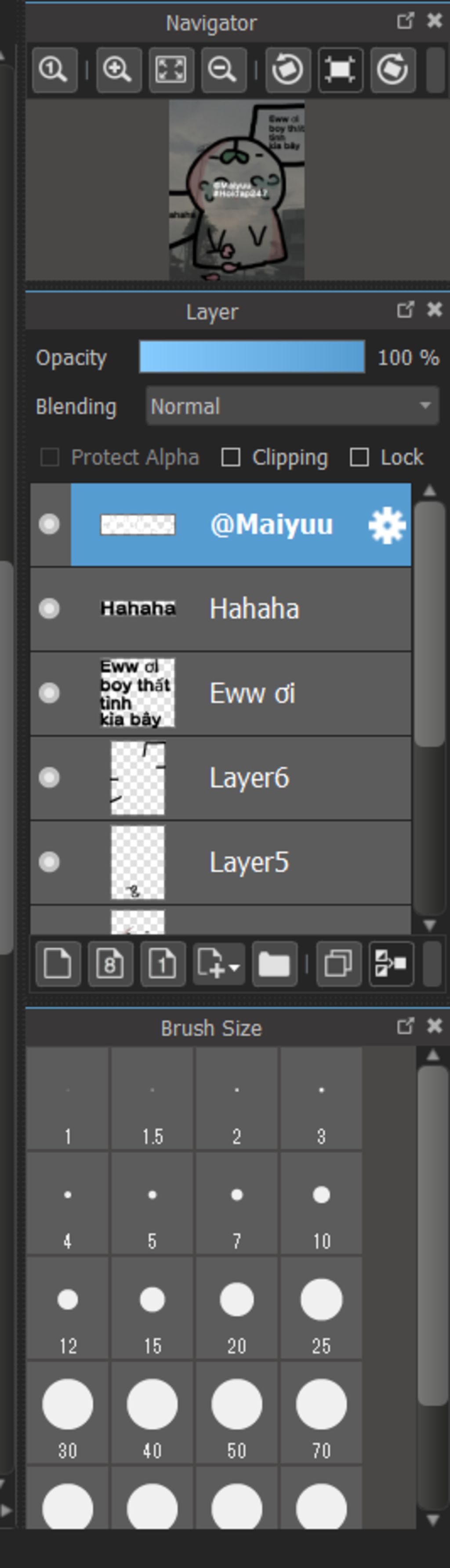This screenshot has width=450, height=1568.
Task: Create a new layer folder
Action: tap(274, 964)
